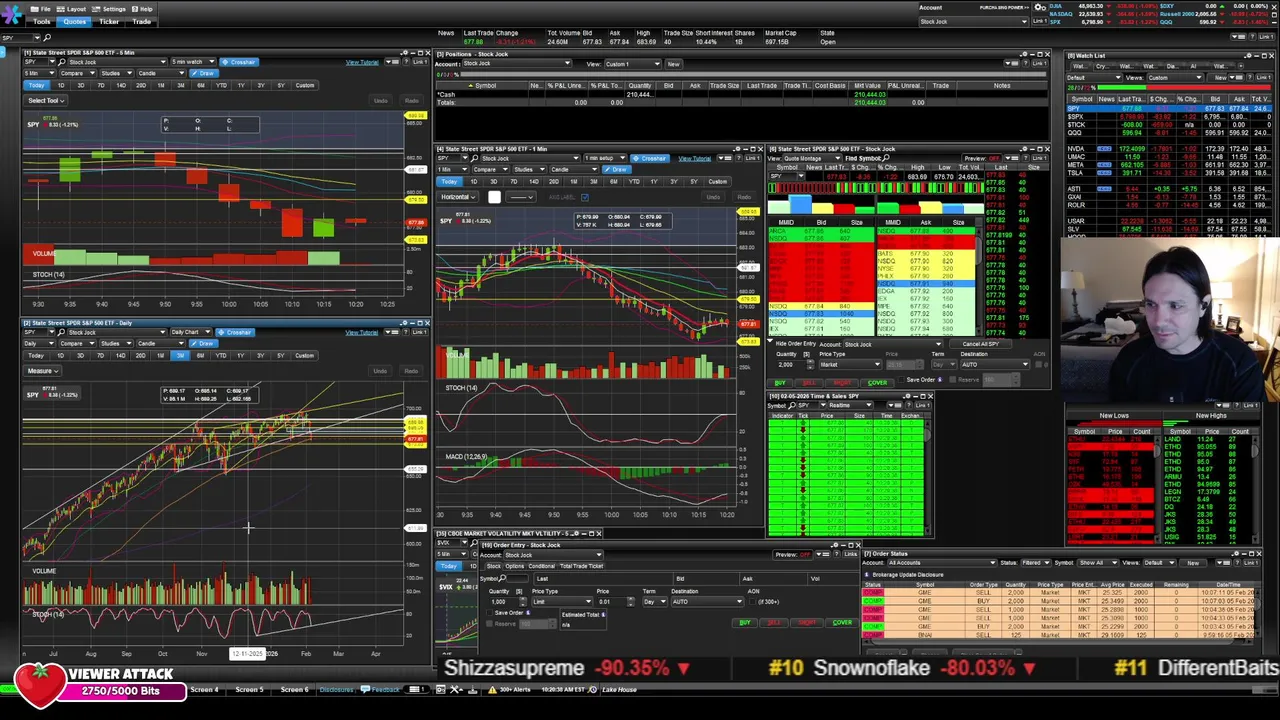
Task: Toggle the Axis Label checkbox in 1 Min chart
Action: click(x=585, y=197)
